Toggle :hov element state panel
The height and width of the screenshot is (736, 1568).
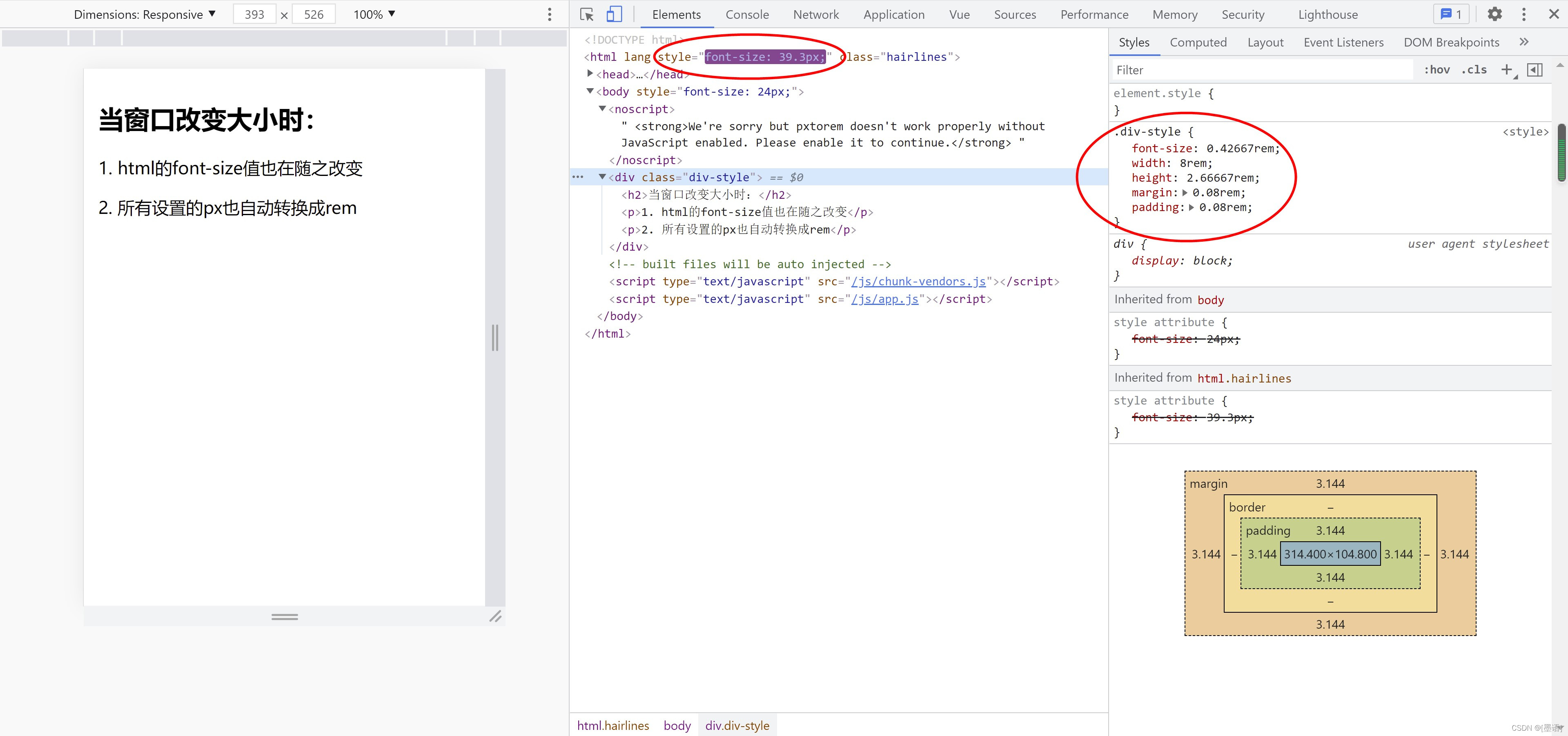click(1437, 70)
